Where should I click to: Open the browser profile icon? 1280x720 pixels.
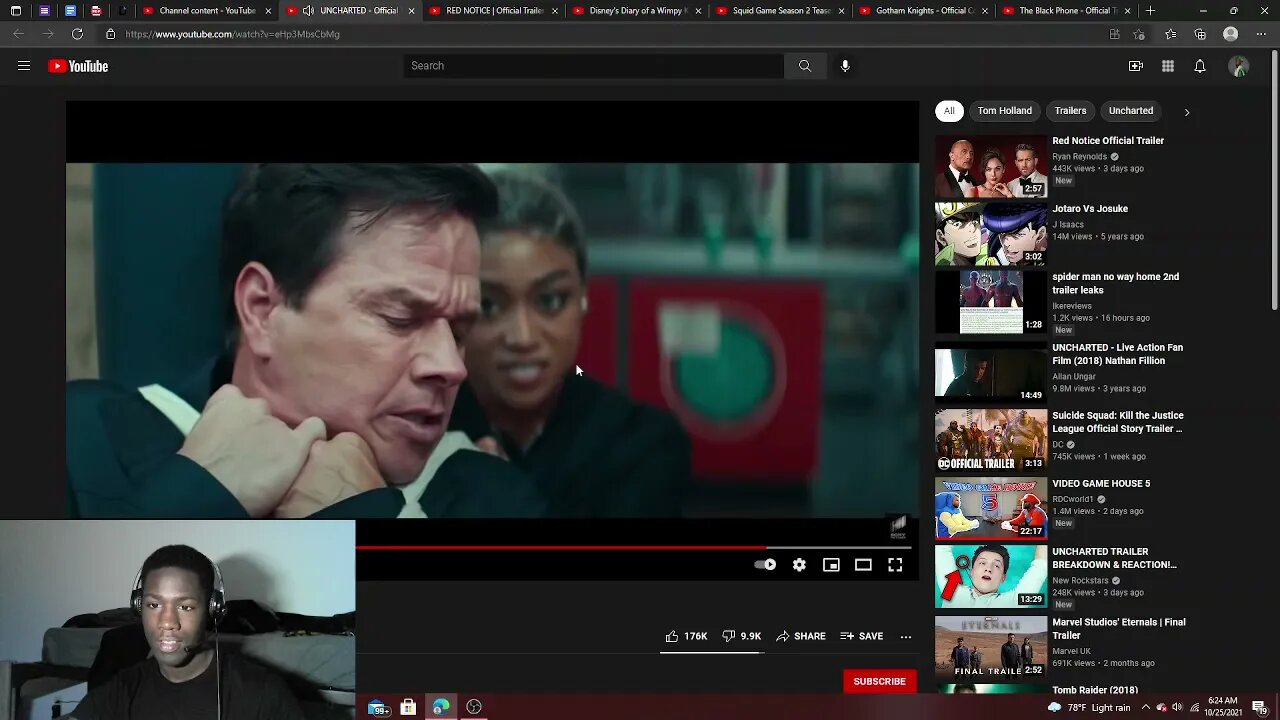pos(1231,34)
